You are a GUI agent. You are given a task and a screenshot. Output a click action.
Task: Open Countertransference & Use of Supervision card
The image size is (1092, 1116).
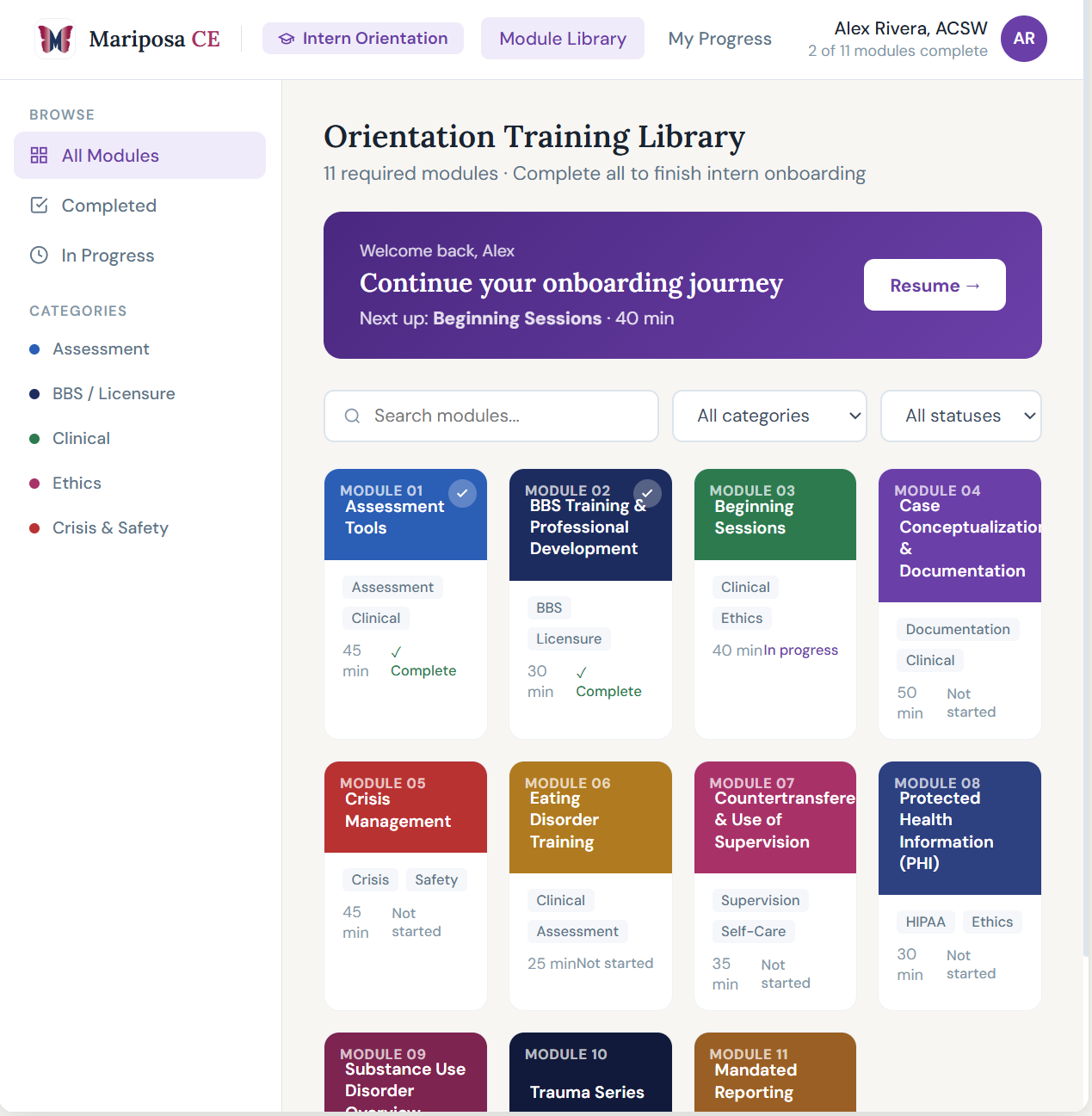[x=775, y=885]
